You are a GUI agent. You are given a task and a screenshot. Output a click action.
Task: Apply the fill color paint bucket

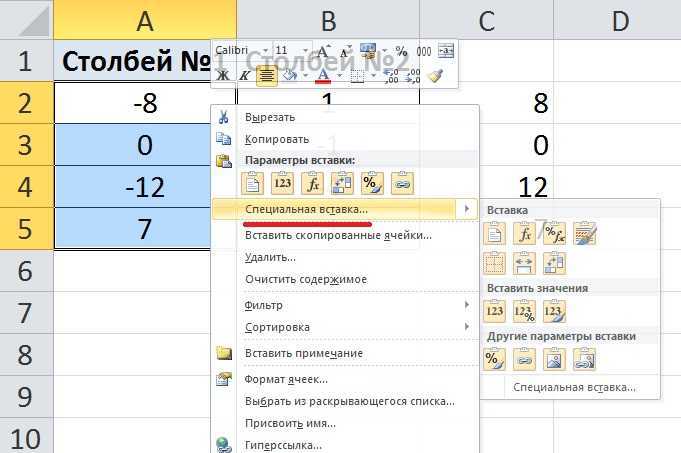[289, 76]
